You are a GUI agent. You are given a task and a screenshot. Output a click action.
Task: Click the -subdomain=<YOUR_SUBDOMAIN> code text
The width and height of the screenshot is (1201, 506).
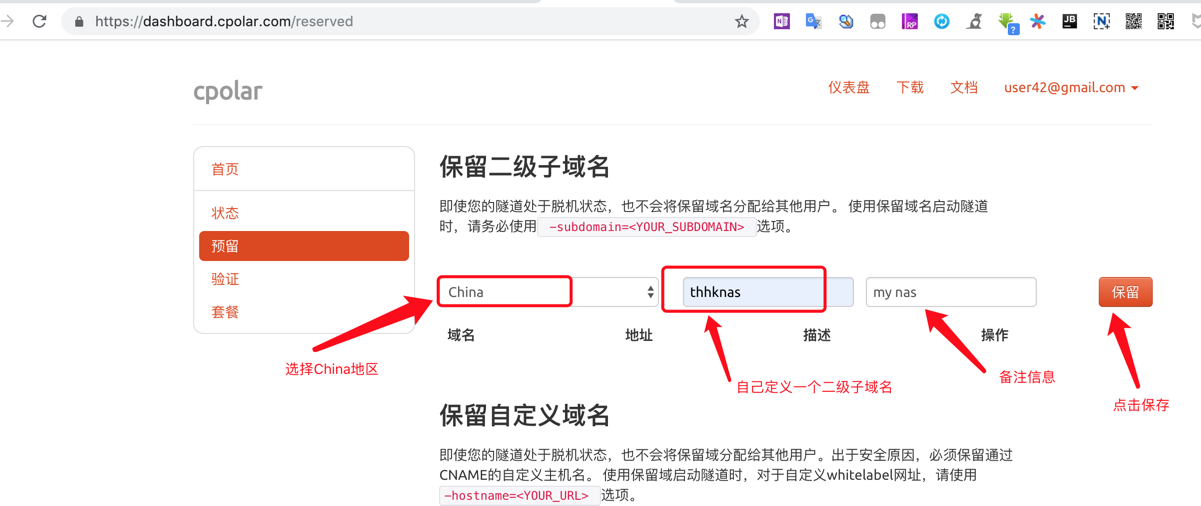click(647, 227)
